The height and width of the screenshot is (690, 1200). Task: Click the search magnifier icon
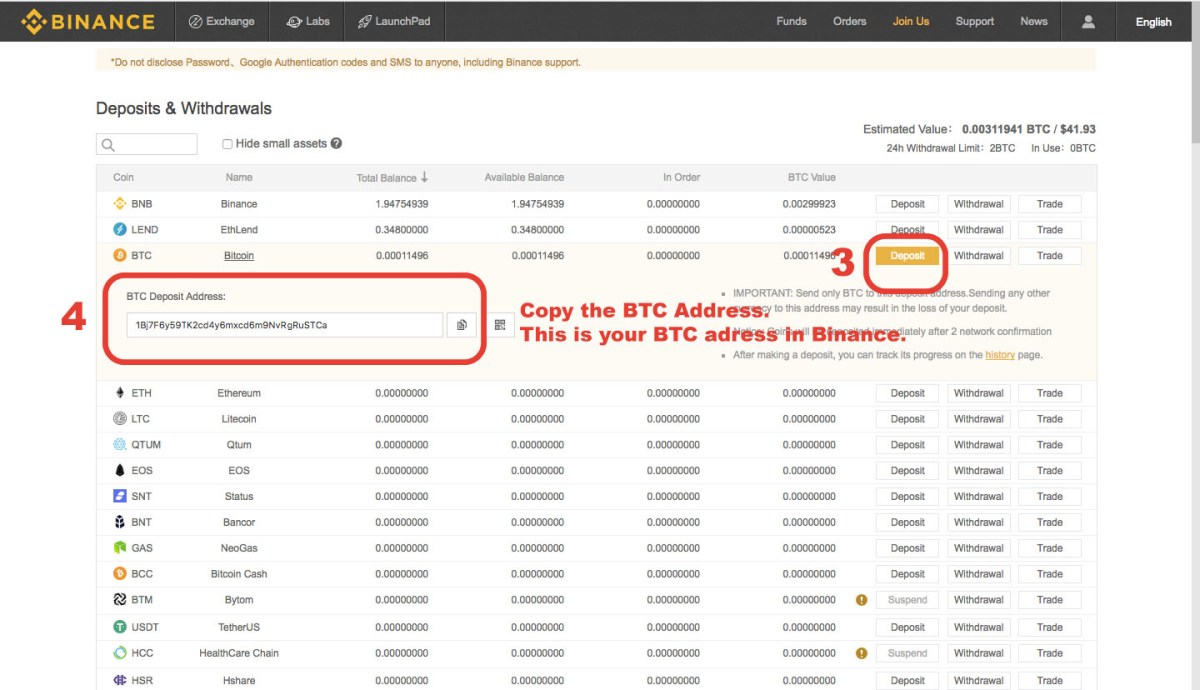click(109, 145)
